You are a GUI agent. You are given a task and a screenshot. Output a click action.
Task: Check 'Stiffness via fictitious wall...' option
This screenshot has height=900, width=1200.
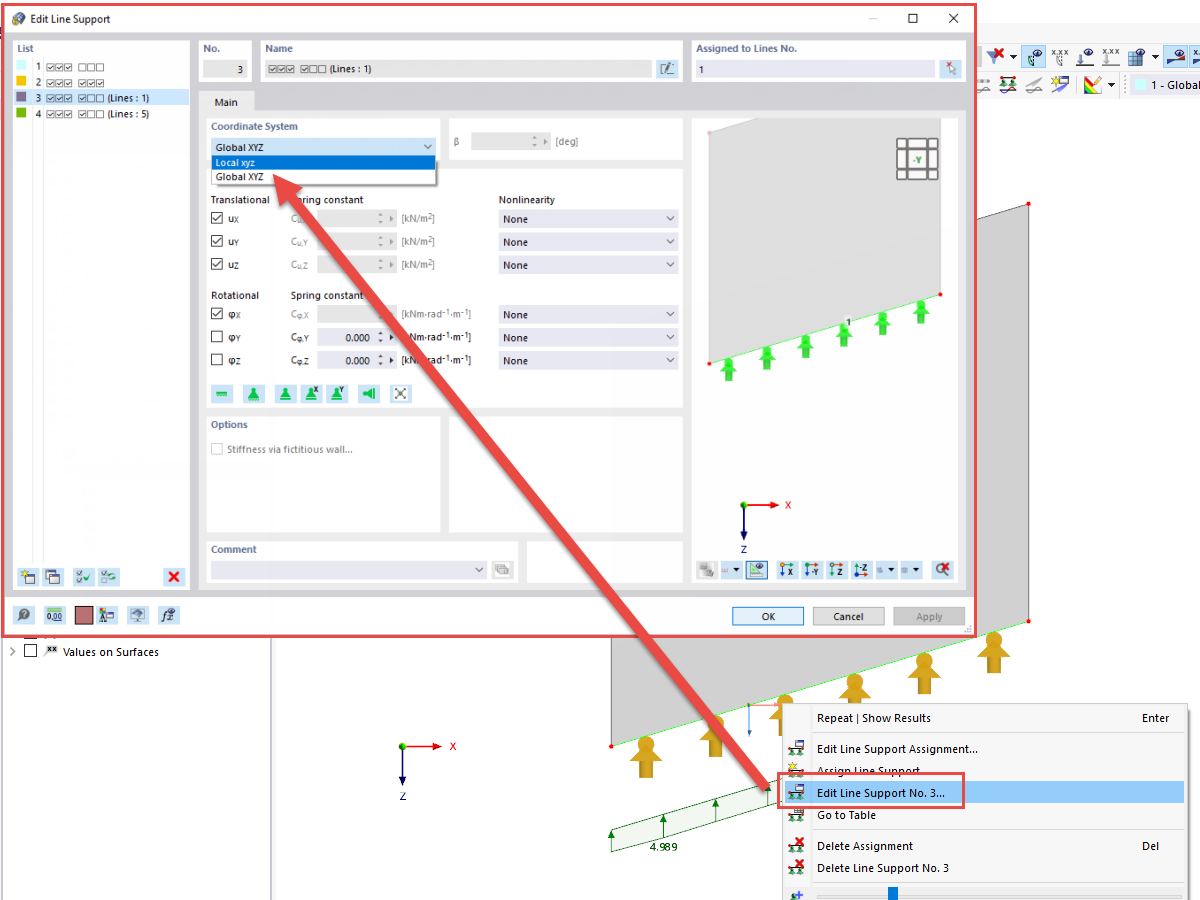217,449
